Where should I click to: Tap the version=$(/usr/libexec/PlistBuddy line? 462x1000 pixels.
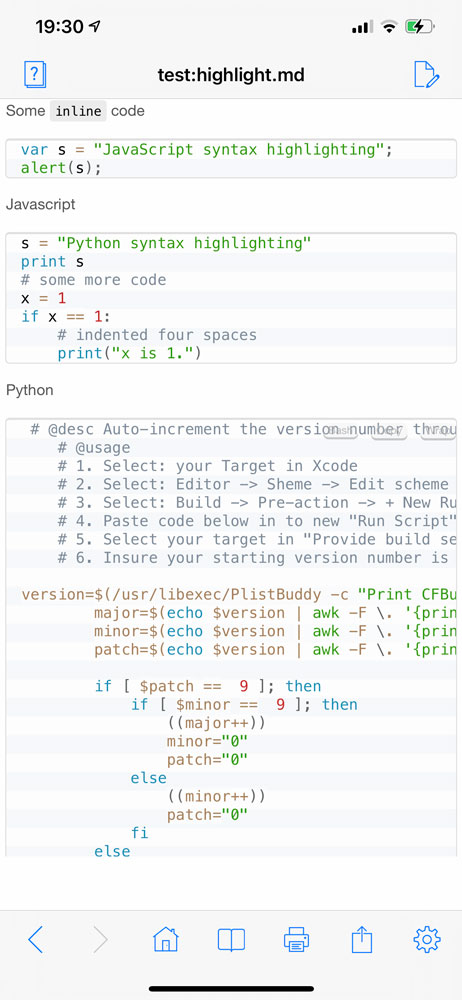239,595
